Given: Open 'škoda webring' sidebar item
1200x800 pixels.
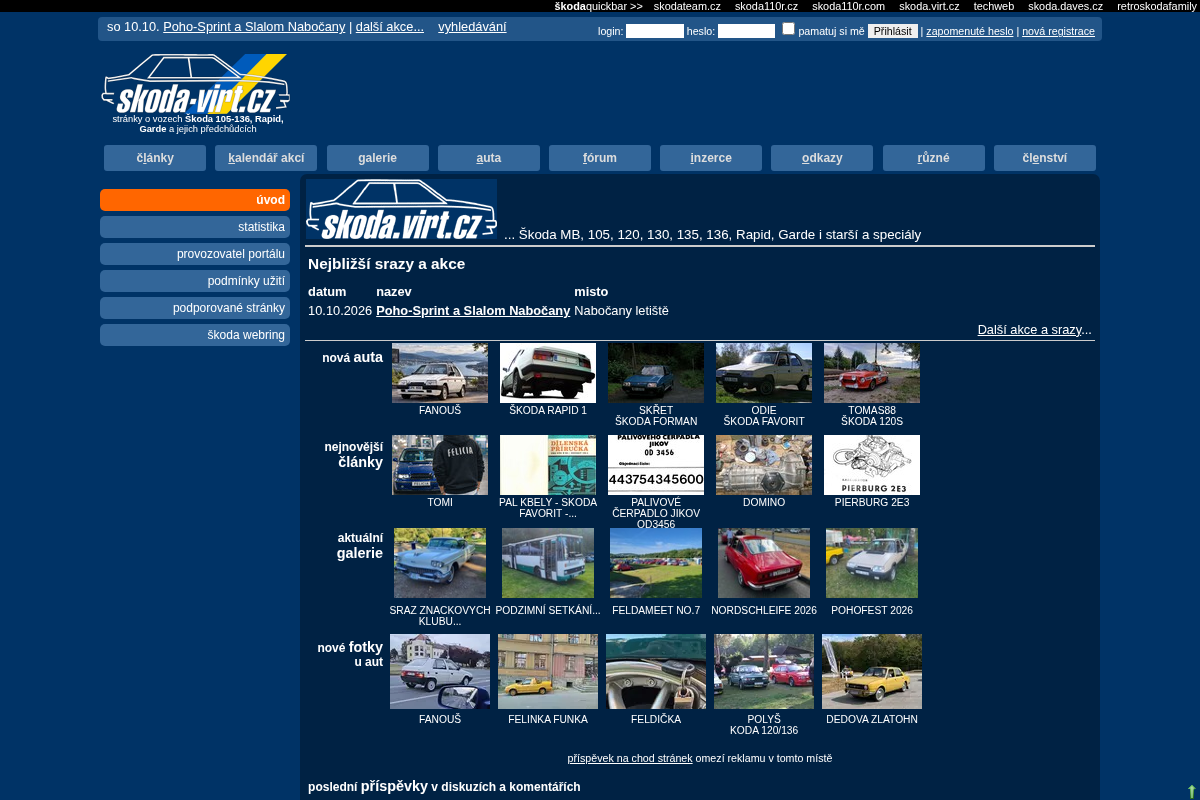Looking at the screenshot, I should pyautogui.click(x=195, y=335).
